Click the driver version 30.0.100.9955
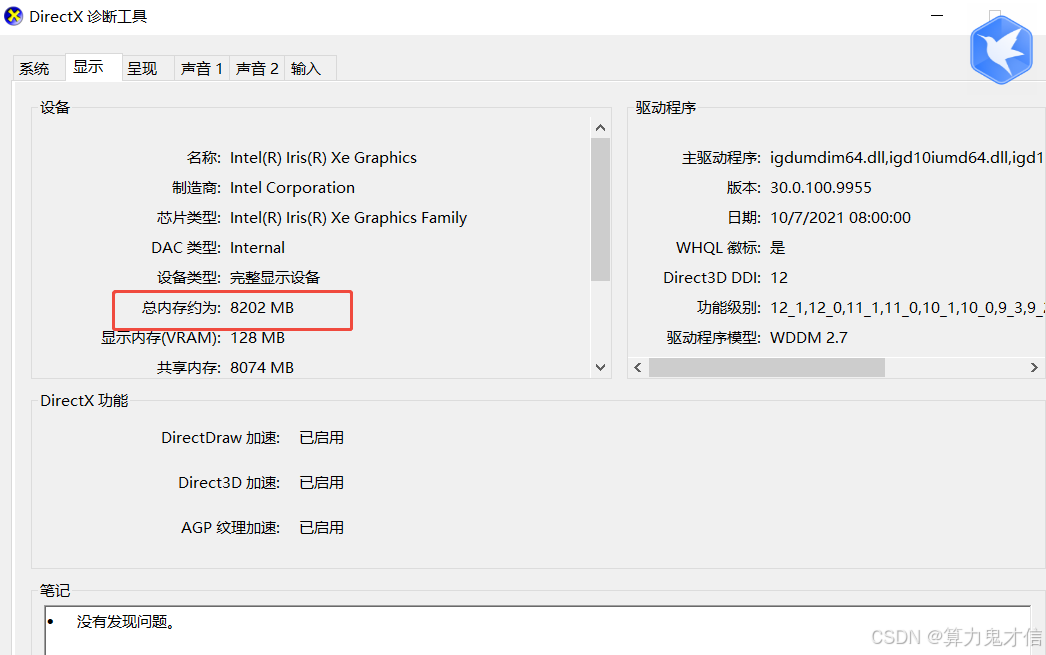This screenshot has height=655, width=1046. (821, 188)
